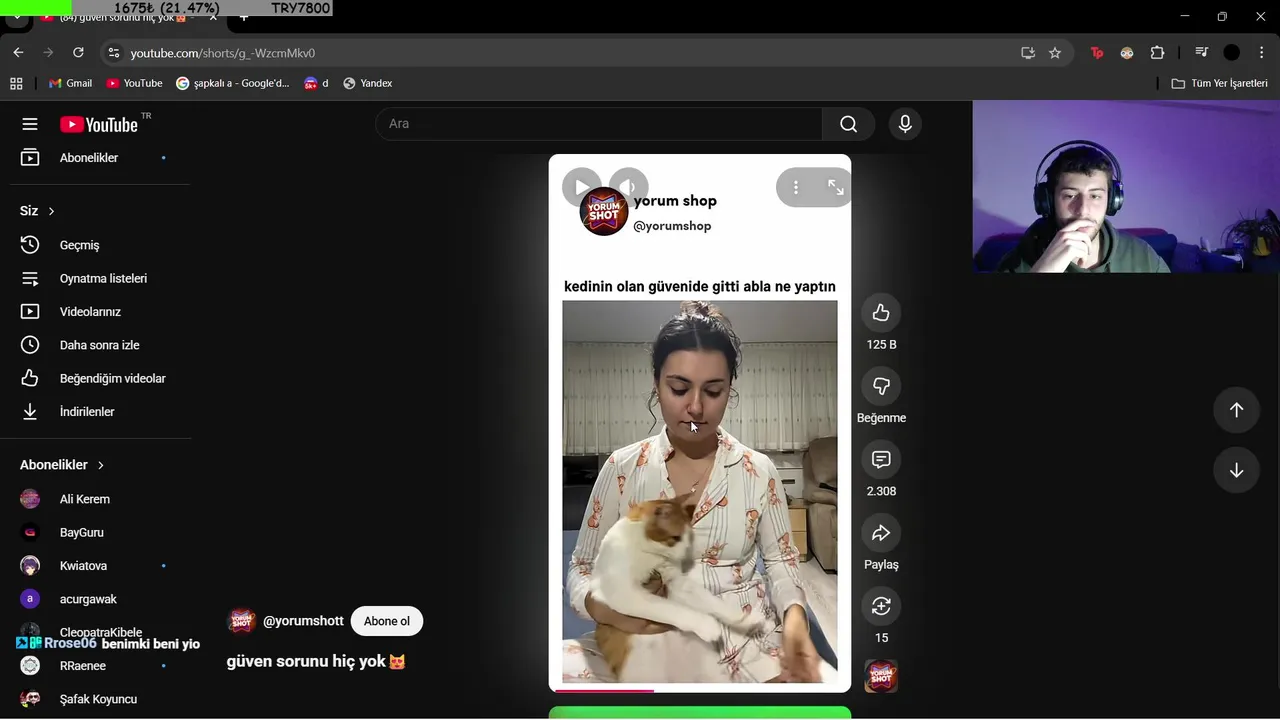1280x720 pixels.
Task: Click the short's video frame with cat
Action: point(700,492)
